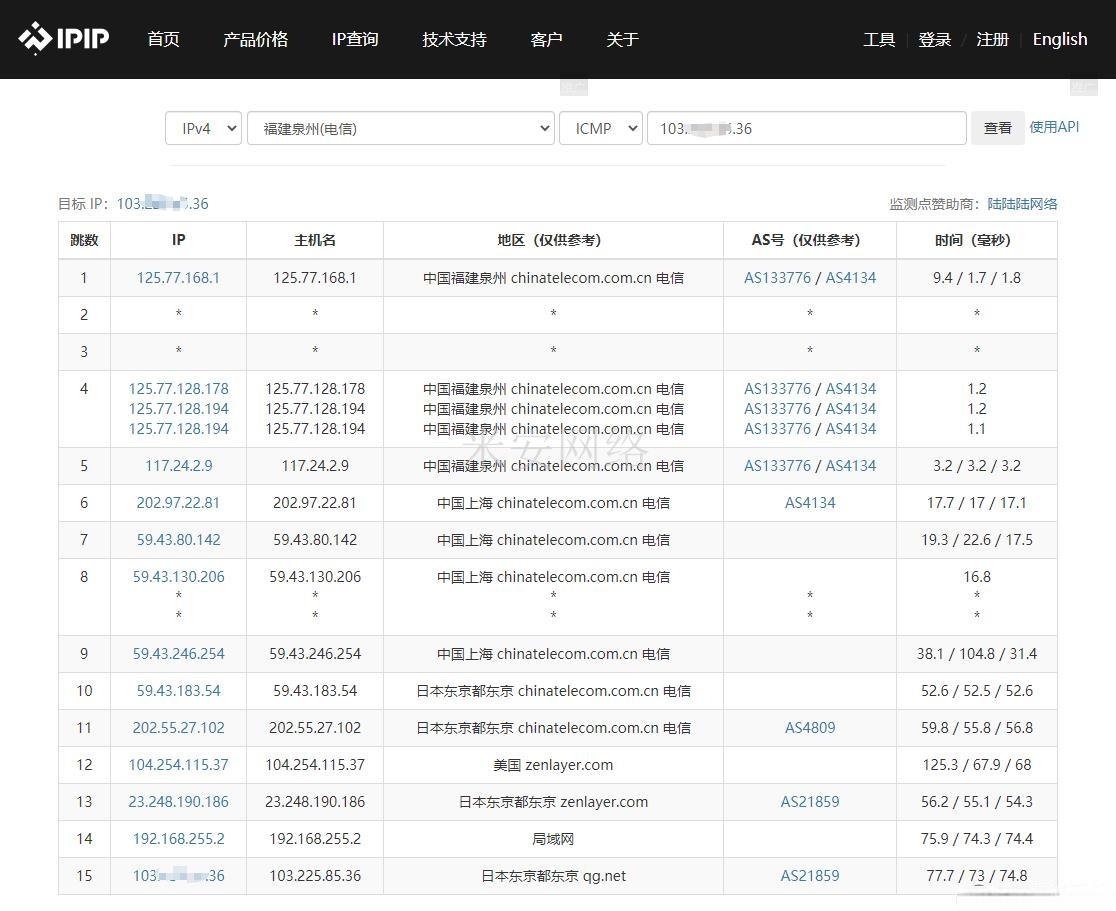This screenshot has height=911, width=1116.
Task: Open IP link 117.24.2.9 in hop 5
Action: [179, 465]
